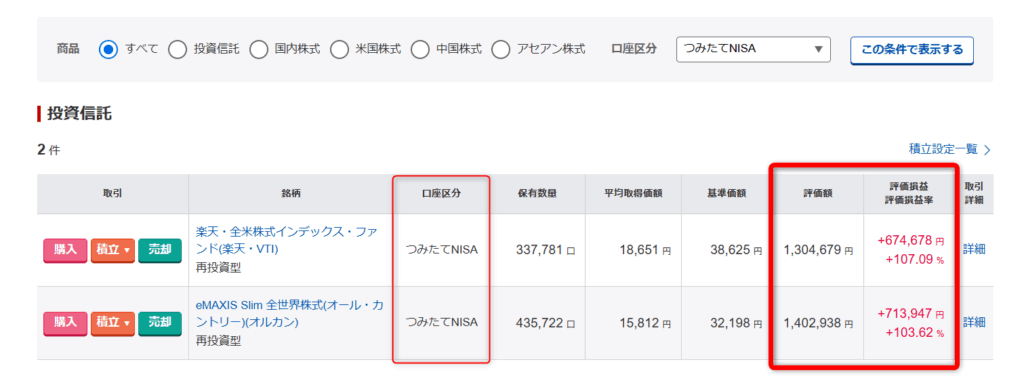The width and height of the screenshot is (1024, 385).
Task: Click the 1,402,938 円 valuation cell
Action: [818, 323]
